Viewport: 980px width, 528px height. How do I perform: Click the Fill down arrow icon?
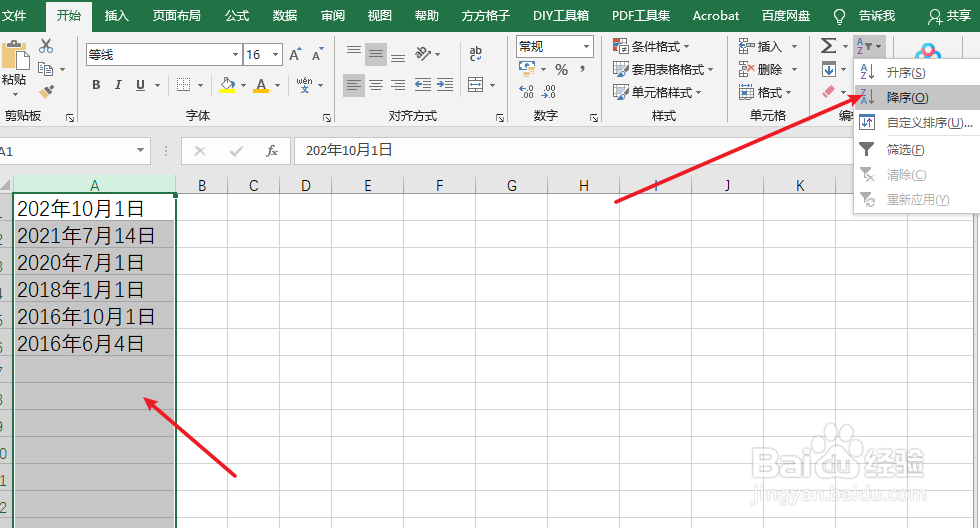click(x=829, y=69)
